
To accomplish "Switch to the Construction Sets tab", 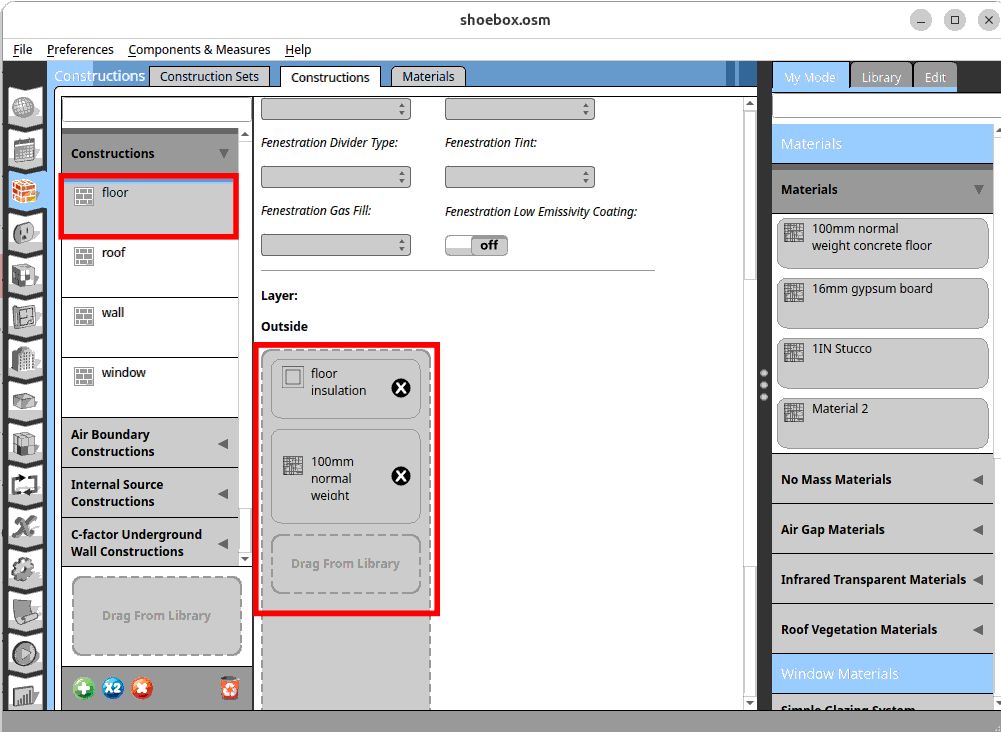I will click(x=209, y=77).
